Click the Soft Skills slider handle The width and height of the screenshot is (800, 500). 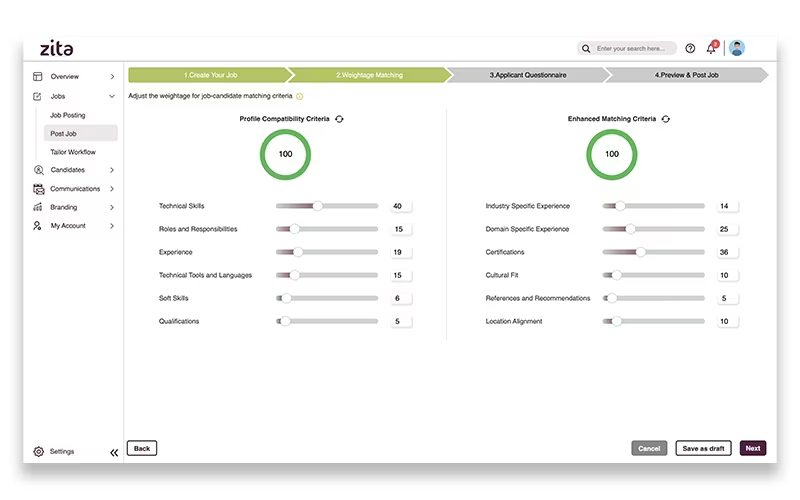pyautogui.click(x=286, y=298)
